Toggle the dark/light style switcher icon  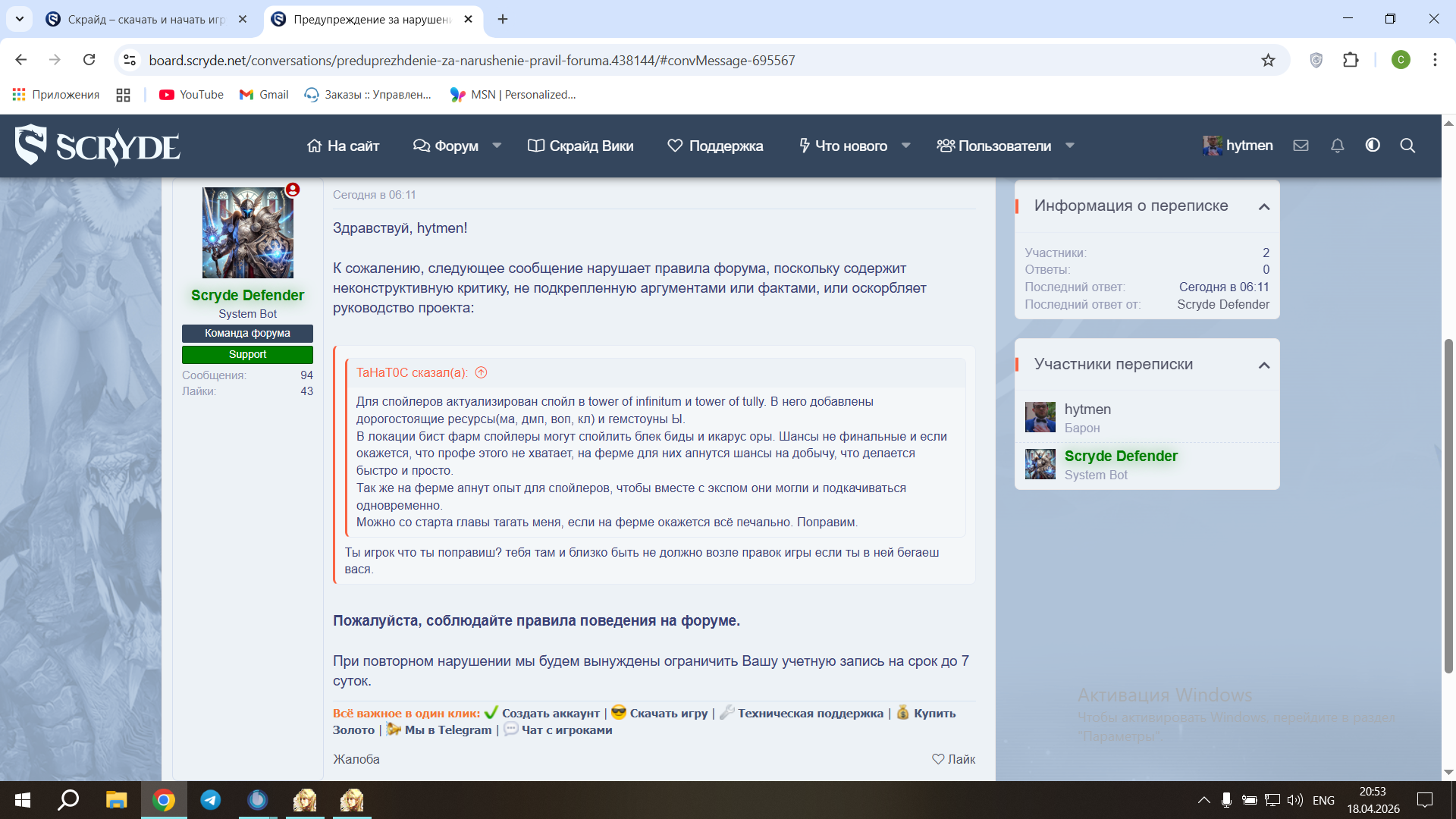(x=1373, y=146)
